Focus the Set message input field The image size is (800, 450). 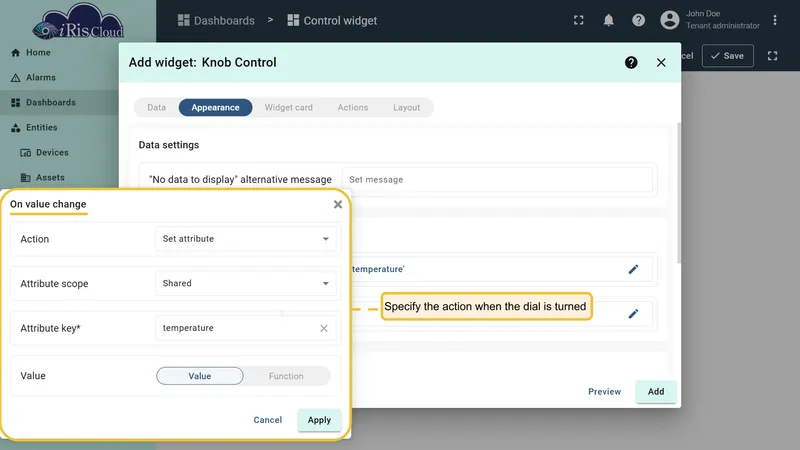tap(497, 180)
